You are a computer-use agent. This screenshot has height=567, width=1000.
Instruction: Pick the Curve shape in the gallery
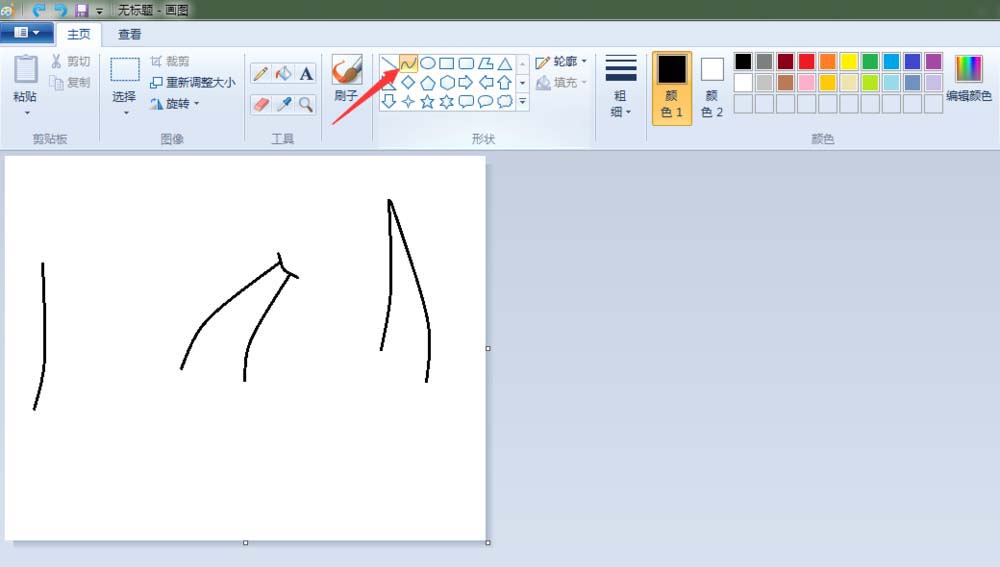click(x=408, y=63)
